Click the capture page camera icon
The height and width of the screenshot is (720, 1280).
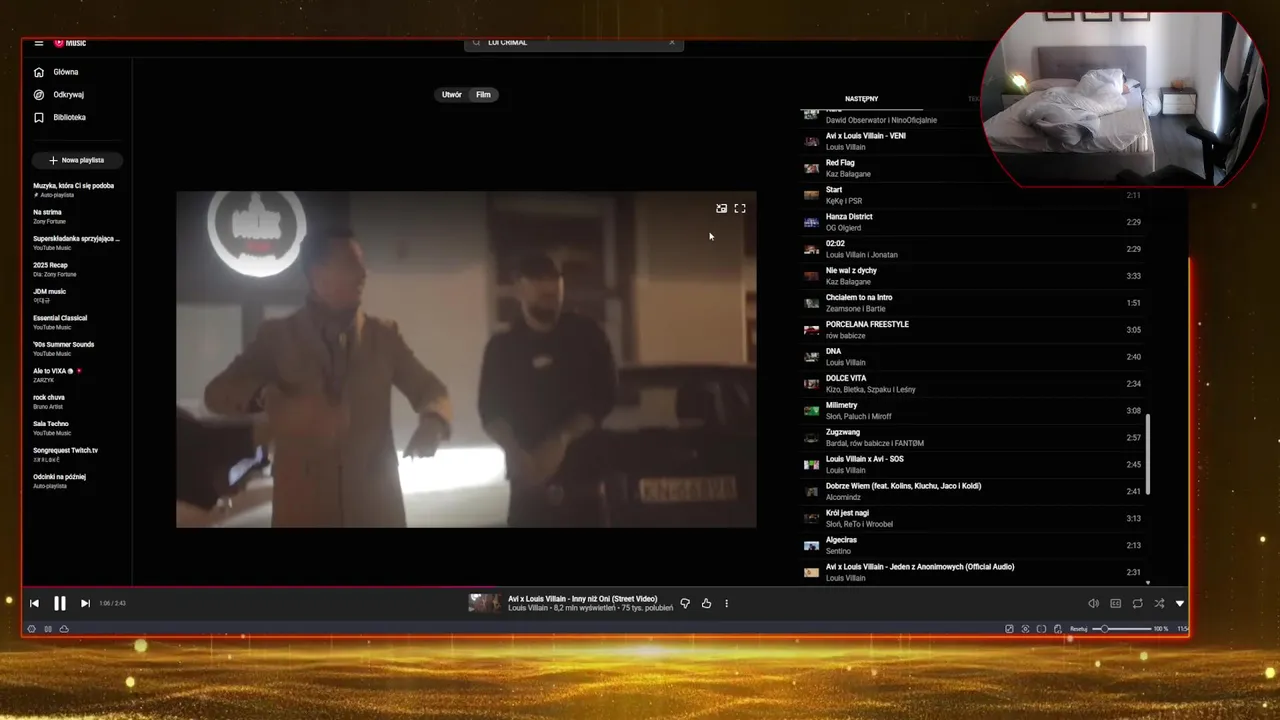pos(1025,629)
